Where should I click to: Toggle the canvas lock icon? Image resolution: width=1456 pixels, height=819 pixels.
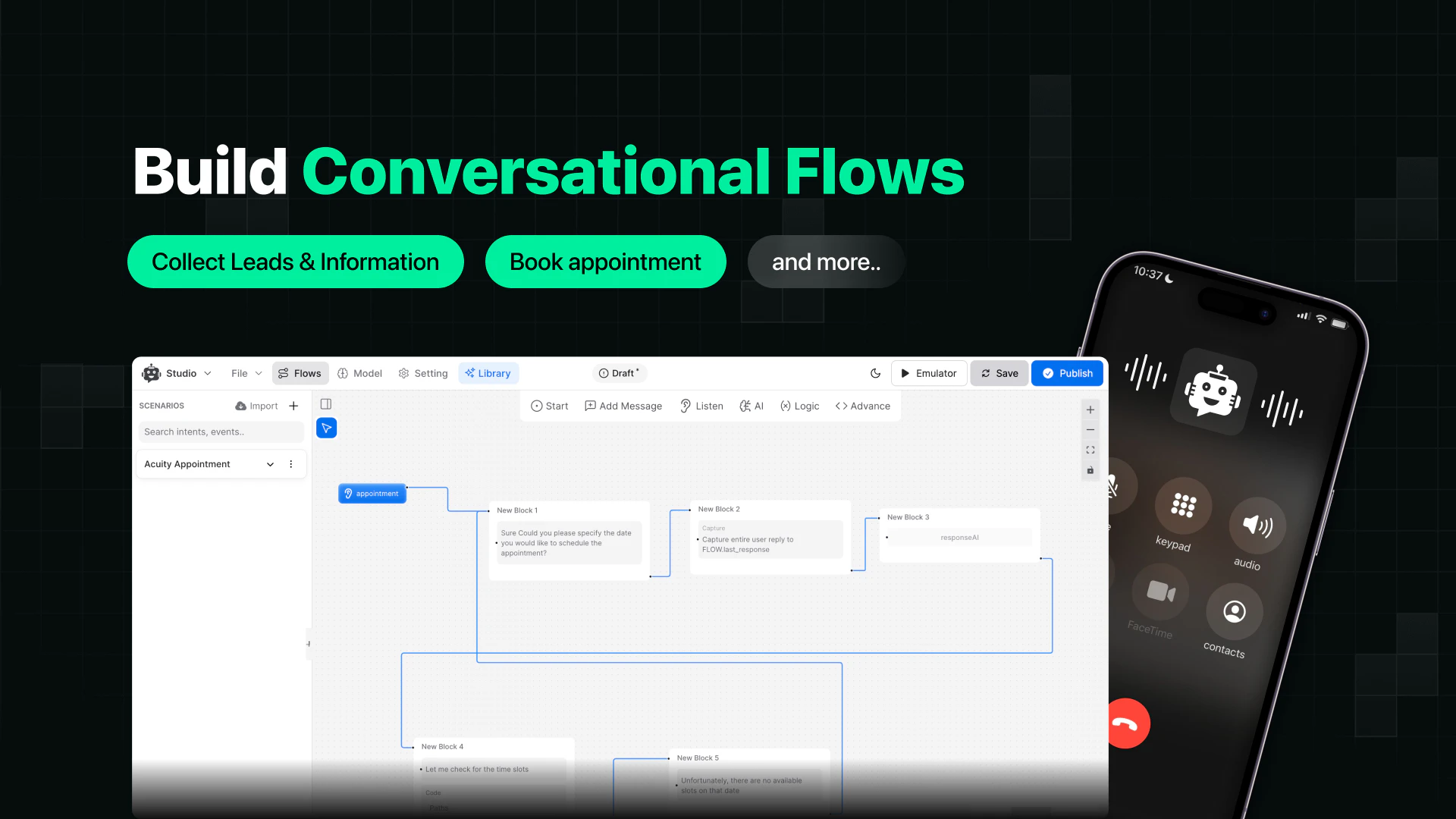coord(1090,470)
